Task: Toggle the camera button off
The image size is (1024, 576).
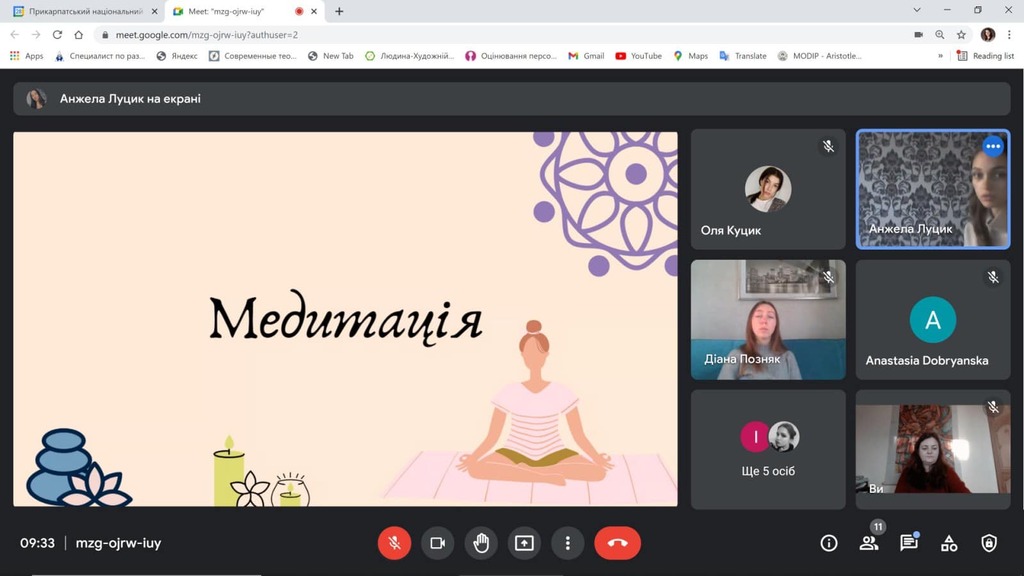Action: 437,543
